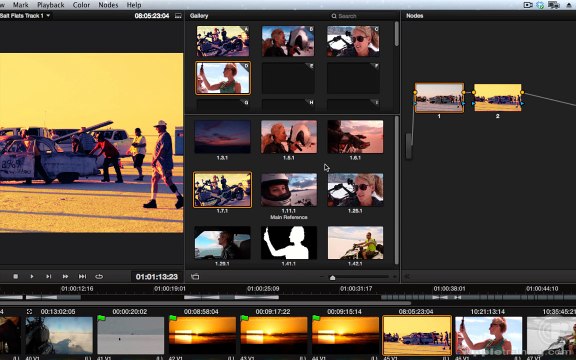576x360 pixels.
Task: Select clip 46 at 10:21:13:14
Action: click(x=489, y=335)
